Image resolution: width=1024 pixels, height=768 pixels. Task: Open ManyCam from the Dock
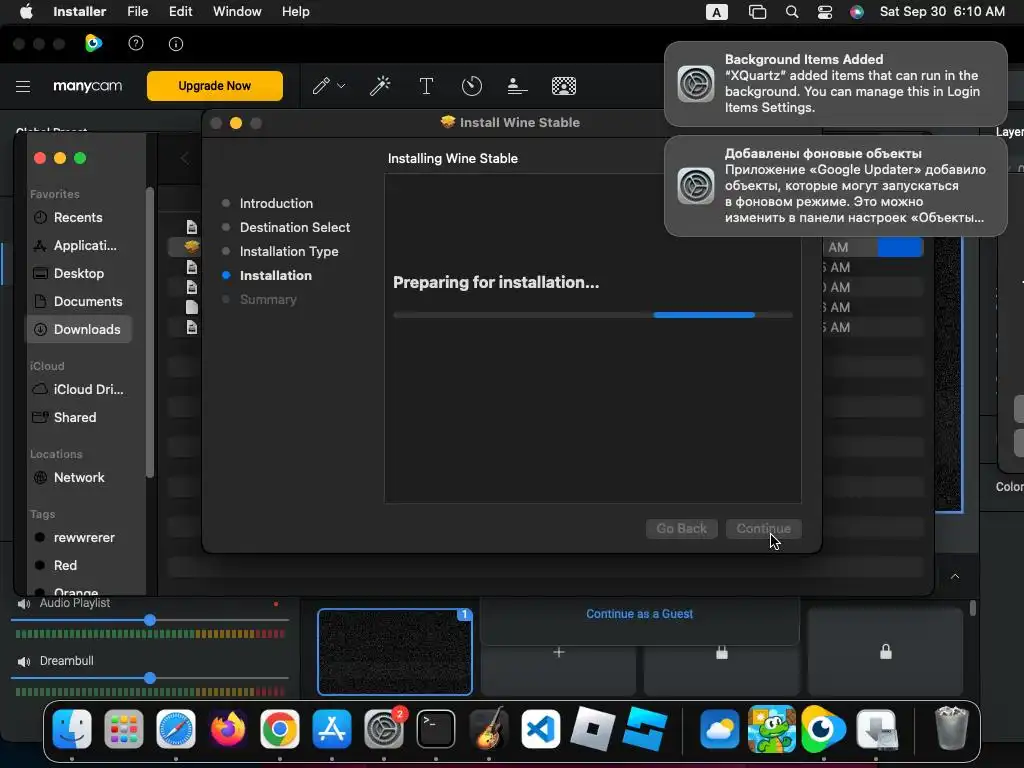tap(824, 729)
